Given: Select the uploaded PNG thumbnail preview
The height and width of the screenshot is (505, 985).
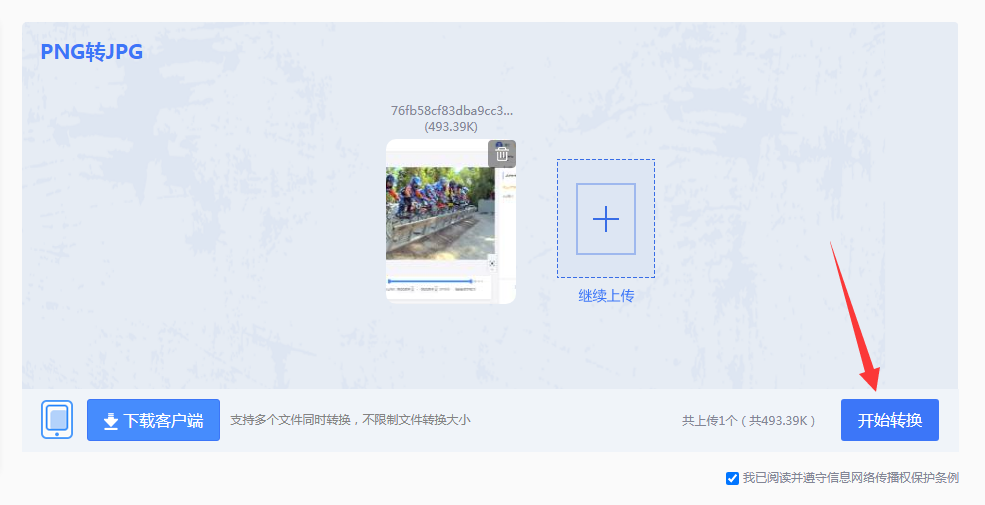Looking at the screenshot, I should (450, 221).
